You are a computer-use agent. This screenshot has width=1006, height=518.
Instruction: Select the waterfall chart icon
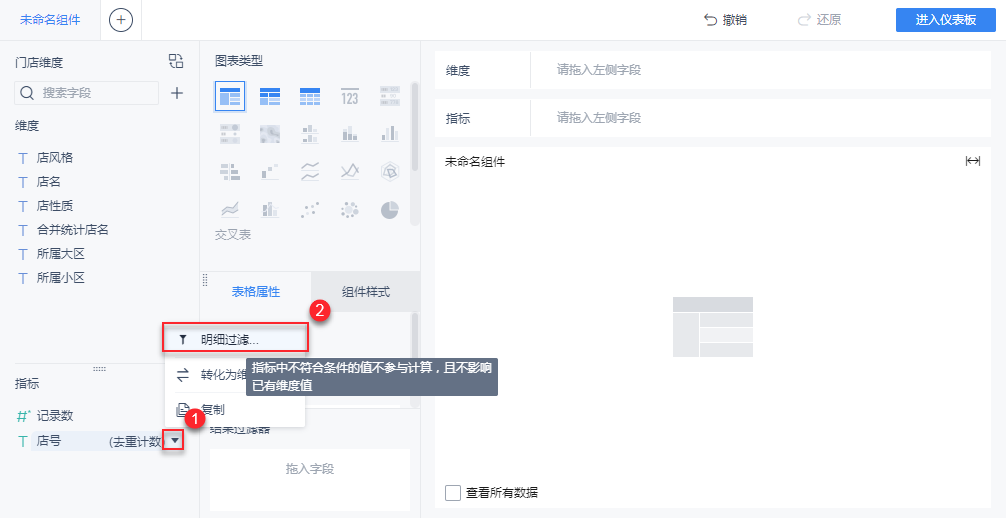tap(269, 171)
